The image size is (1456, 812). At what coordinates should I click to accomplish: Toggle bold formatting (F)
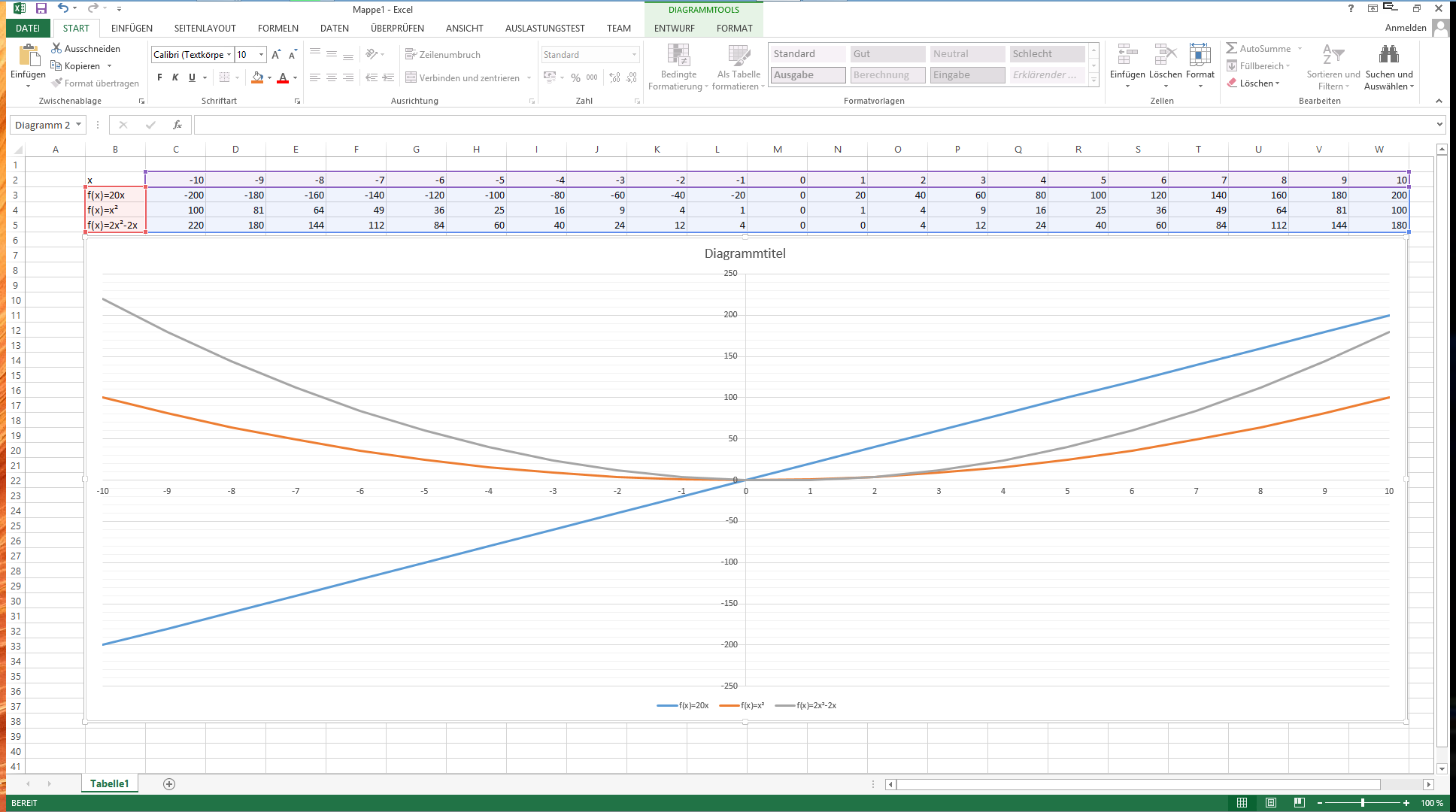159,77
